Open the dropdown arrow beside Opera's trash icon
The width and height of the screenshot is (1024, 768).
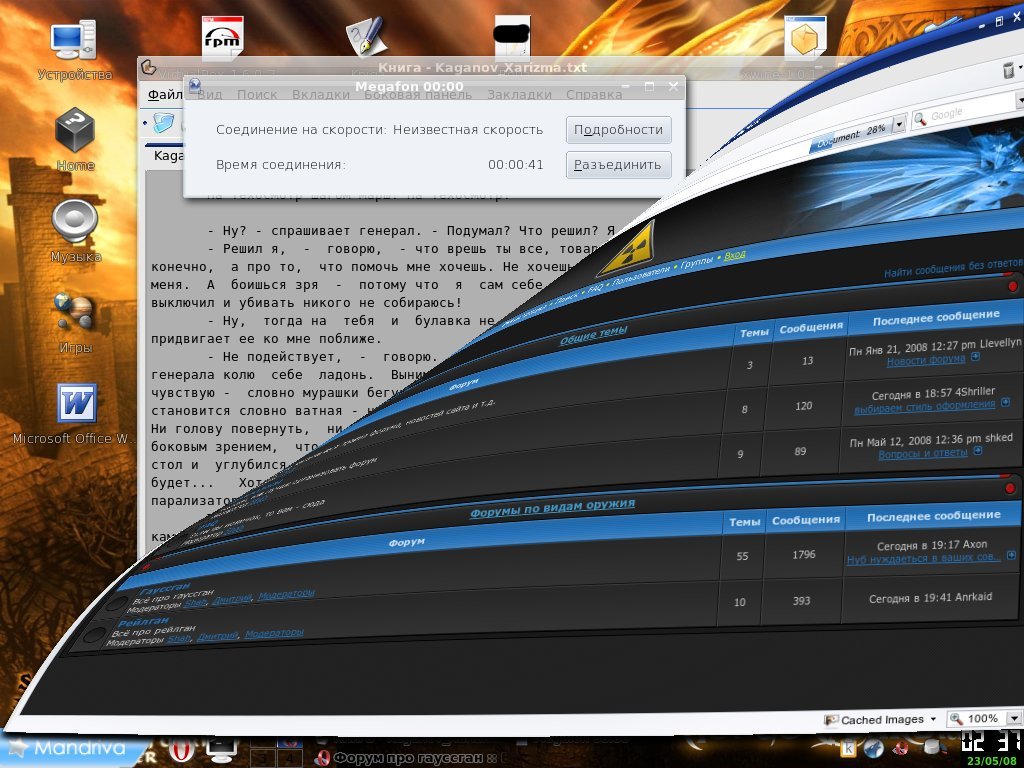(1020, 65)
